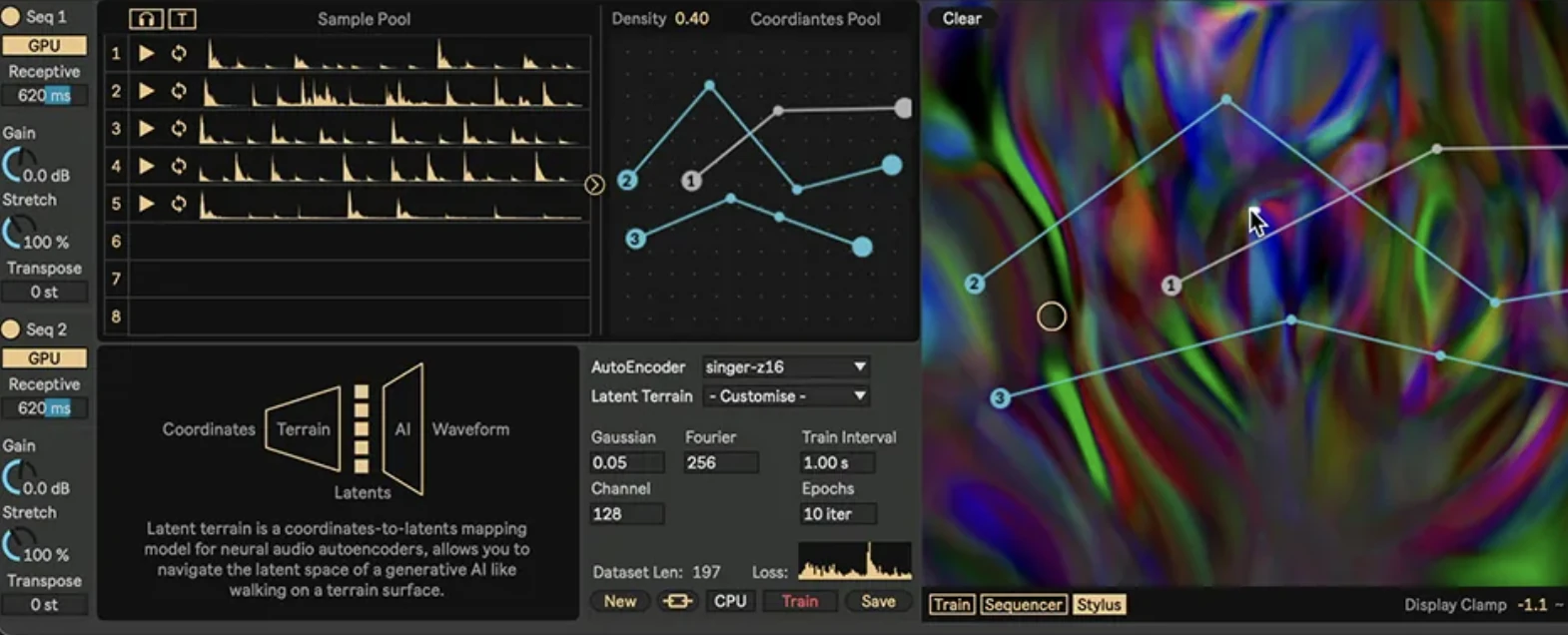1568x635 pixels.
Task: Play sample 5 in the Sample Pool
Action: 147,204
